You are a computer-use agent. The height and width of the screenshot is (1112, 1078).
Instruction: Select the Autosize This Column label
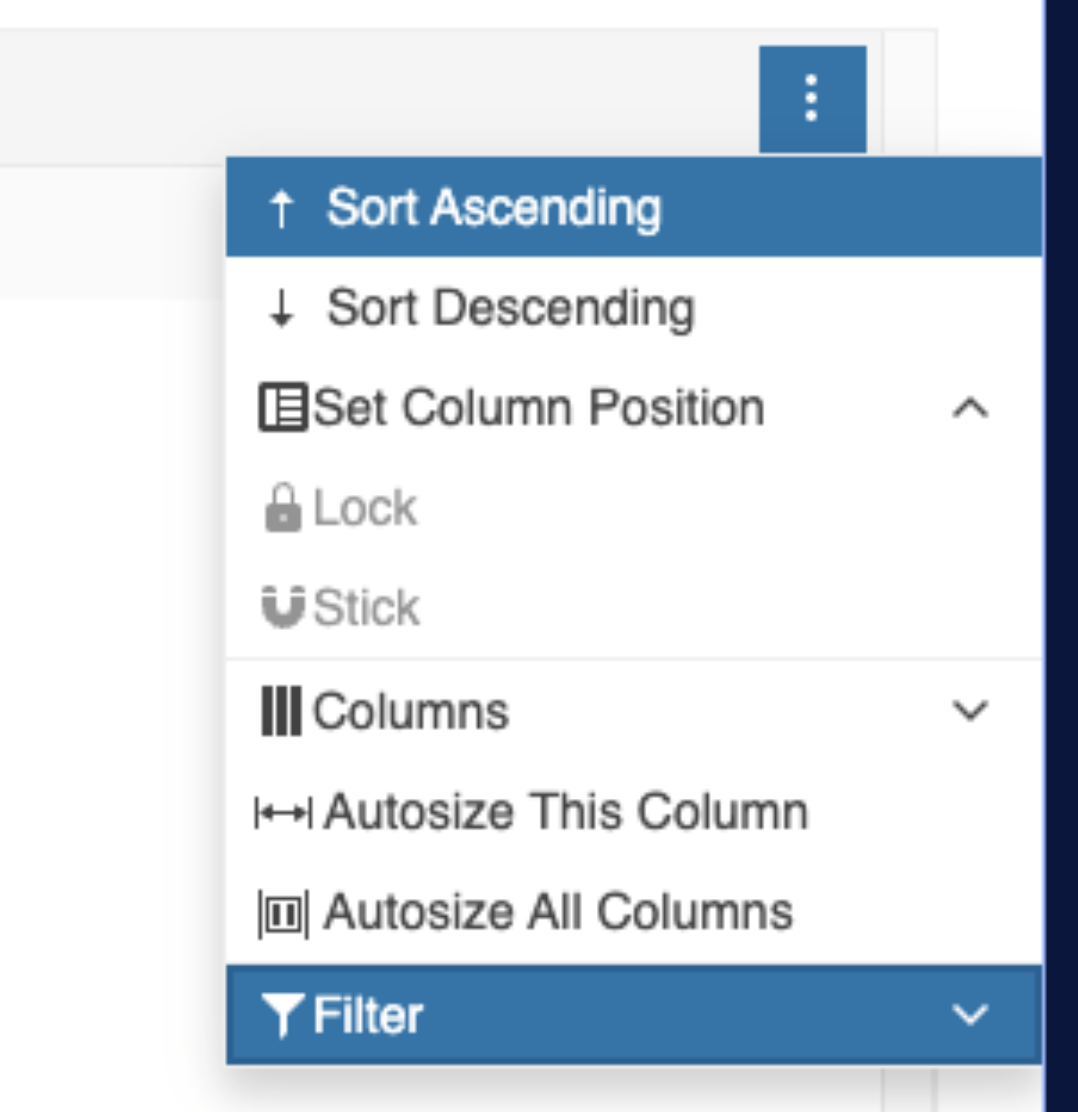565,812
